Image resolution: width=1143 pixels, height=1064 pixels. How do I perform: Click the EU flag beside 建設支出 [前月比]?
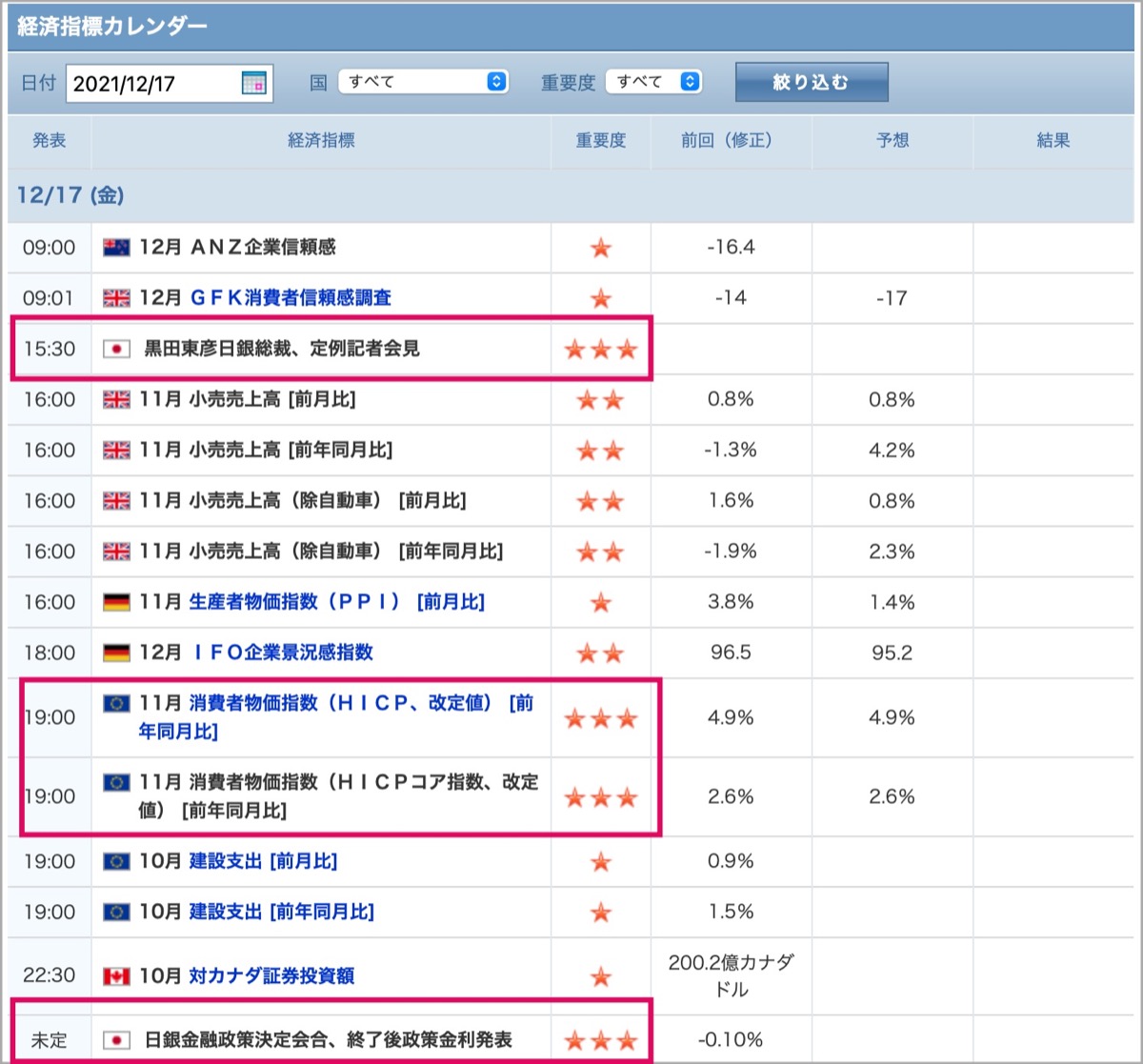[116, 861]
